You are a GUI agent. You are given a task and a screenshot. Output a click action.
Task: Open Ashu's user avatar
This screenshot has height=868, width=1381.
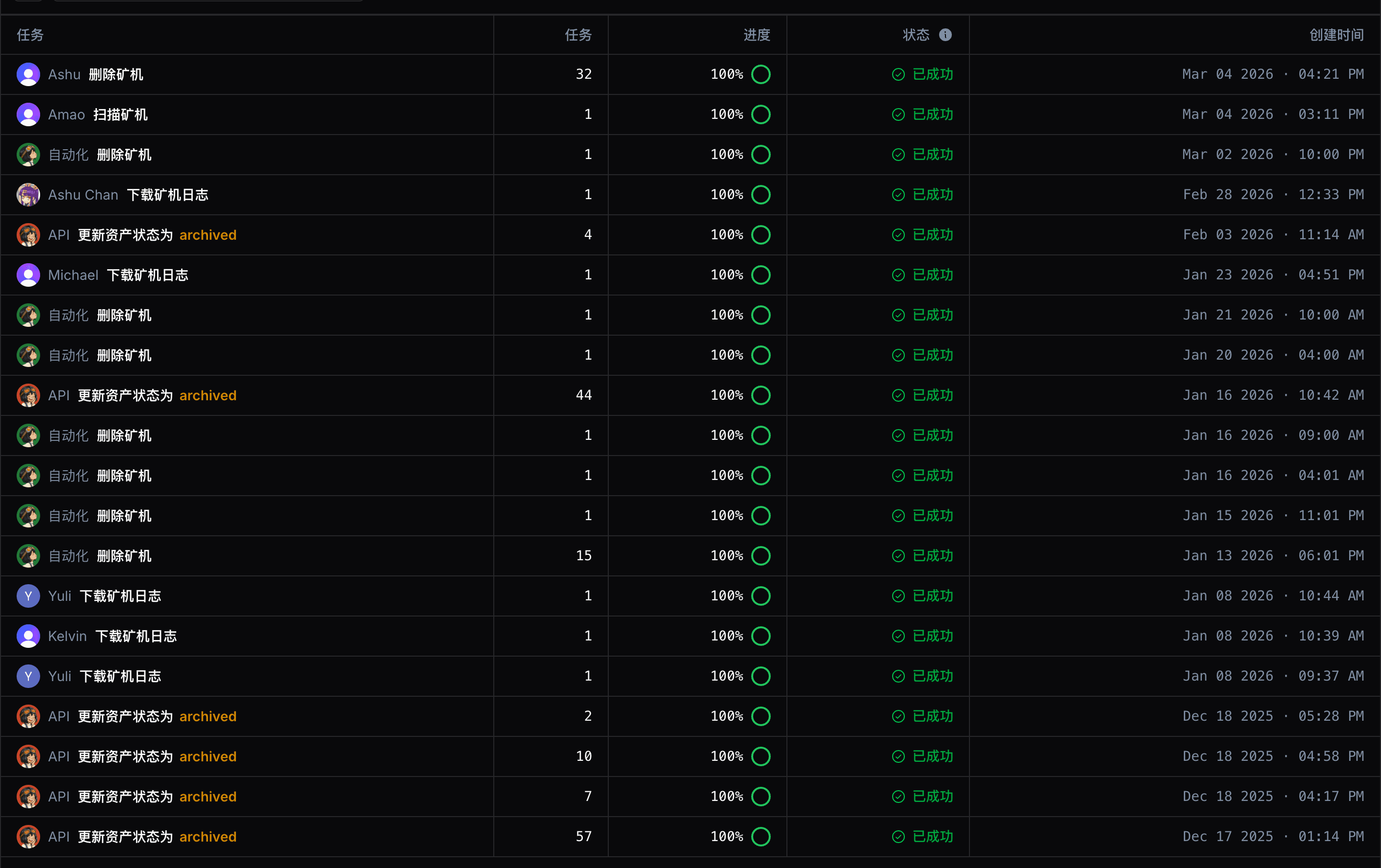coord(28,74)
